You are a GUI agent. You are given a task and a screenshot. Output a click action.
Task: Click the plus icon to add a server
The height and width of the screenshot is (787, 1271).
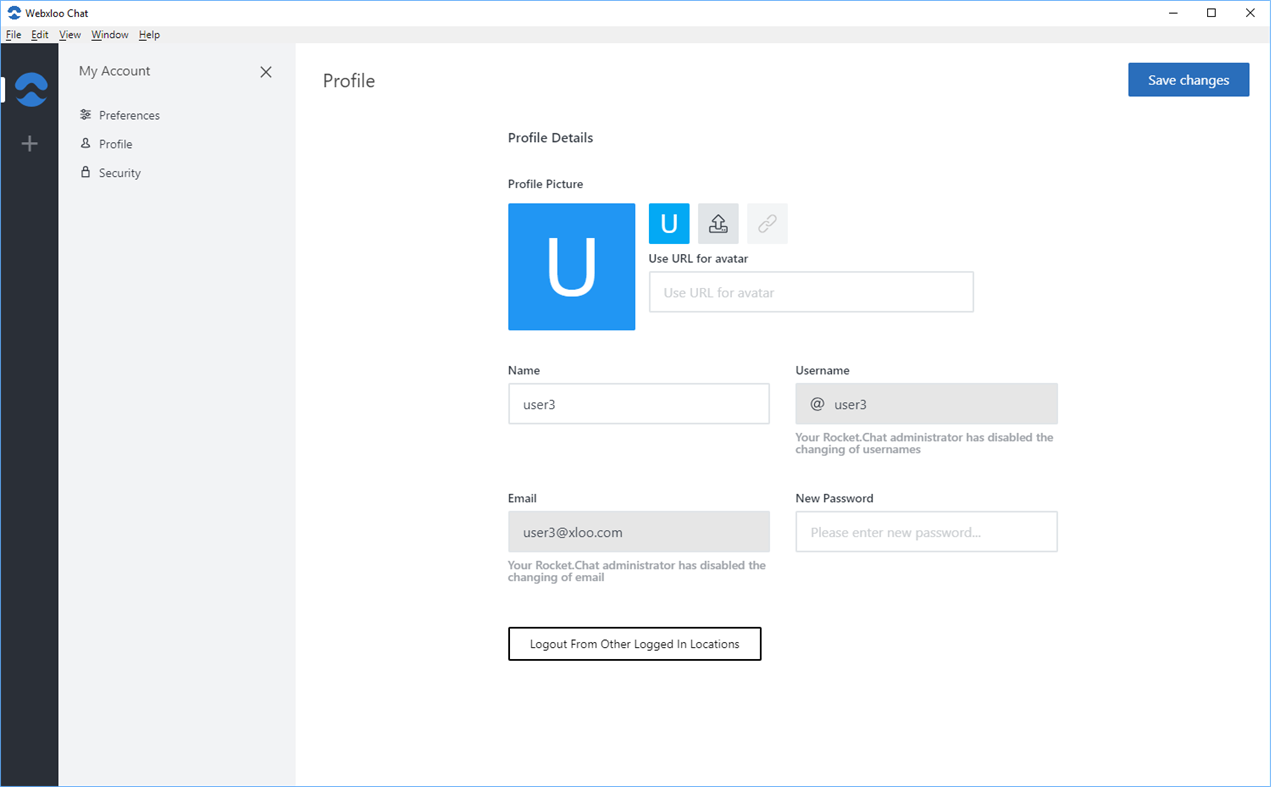point(29,143)
